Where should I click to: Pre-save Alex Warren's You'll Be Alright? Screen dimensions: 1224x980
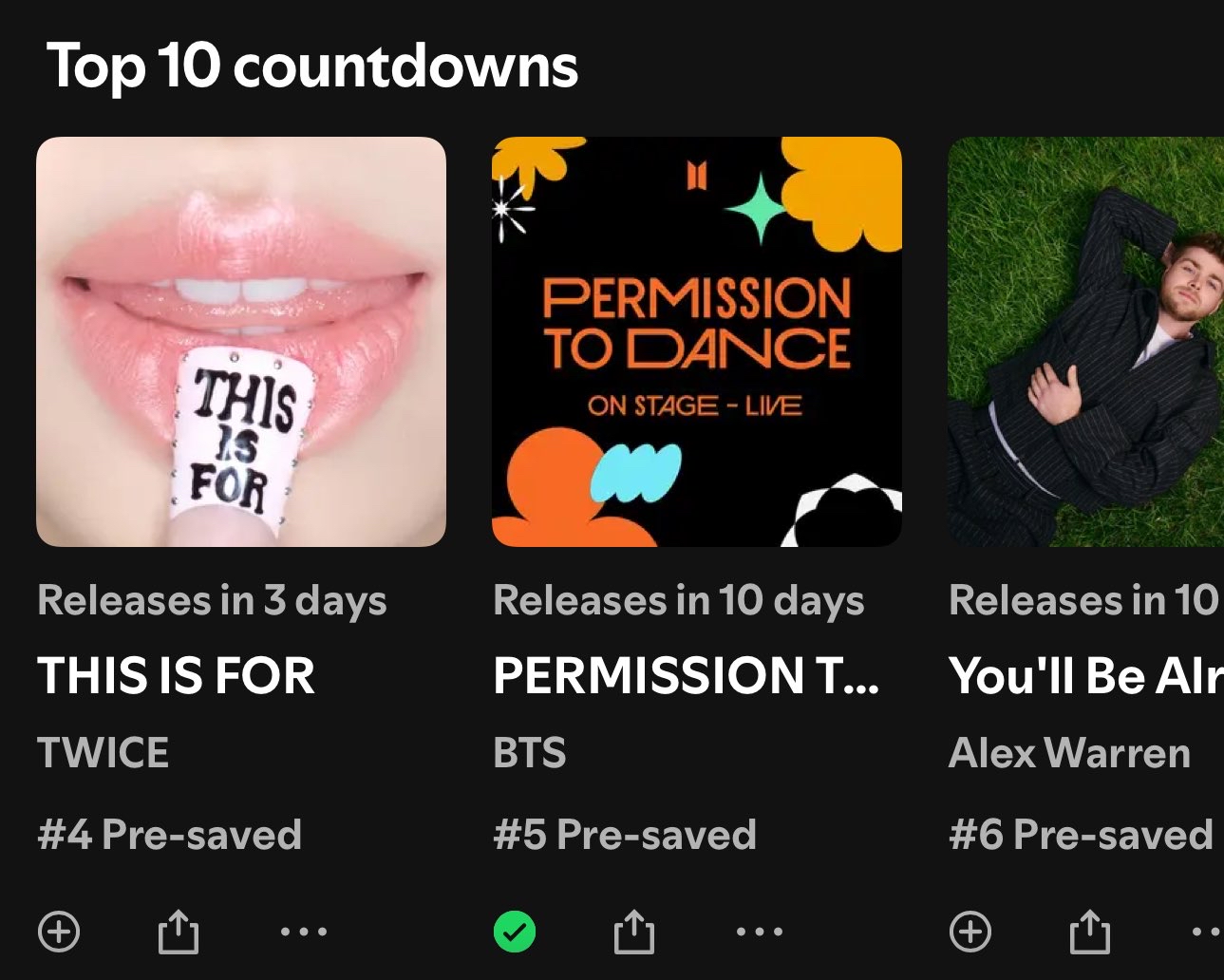[970, 932]
